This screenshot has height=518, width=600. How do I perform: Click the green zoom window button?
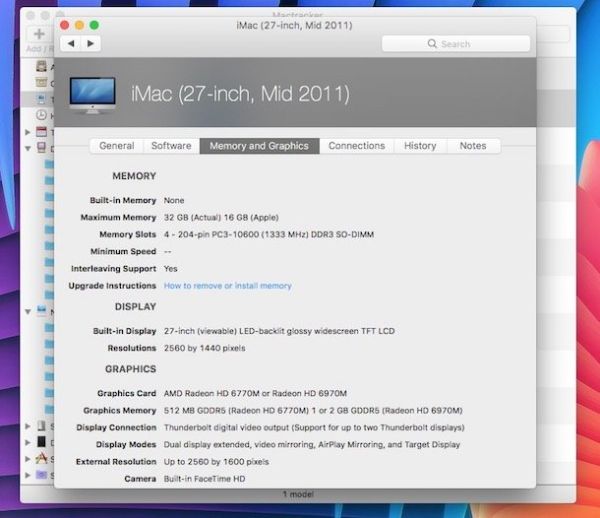(x=94, y=24)
